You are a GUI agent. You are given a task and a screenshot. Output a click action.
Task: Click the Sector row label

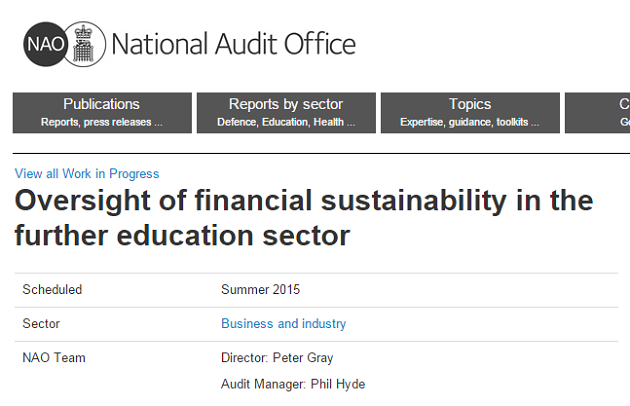(x=41, y=324)
